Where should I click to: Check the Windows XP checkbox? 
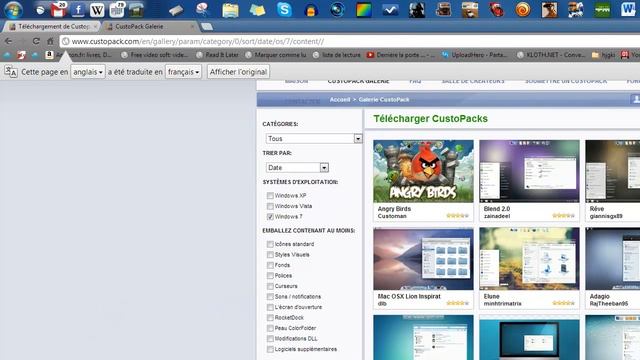[270, 196]
